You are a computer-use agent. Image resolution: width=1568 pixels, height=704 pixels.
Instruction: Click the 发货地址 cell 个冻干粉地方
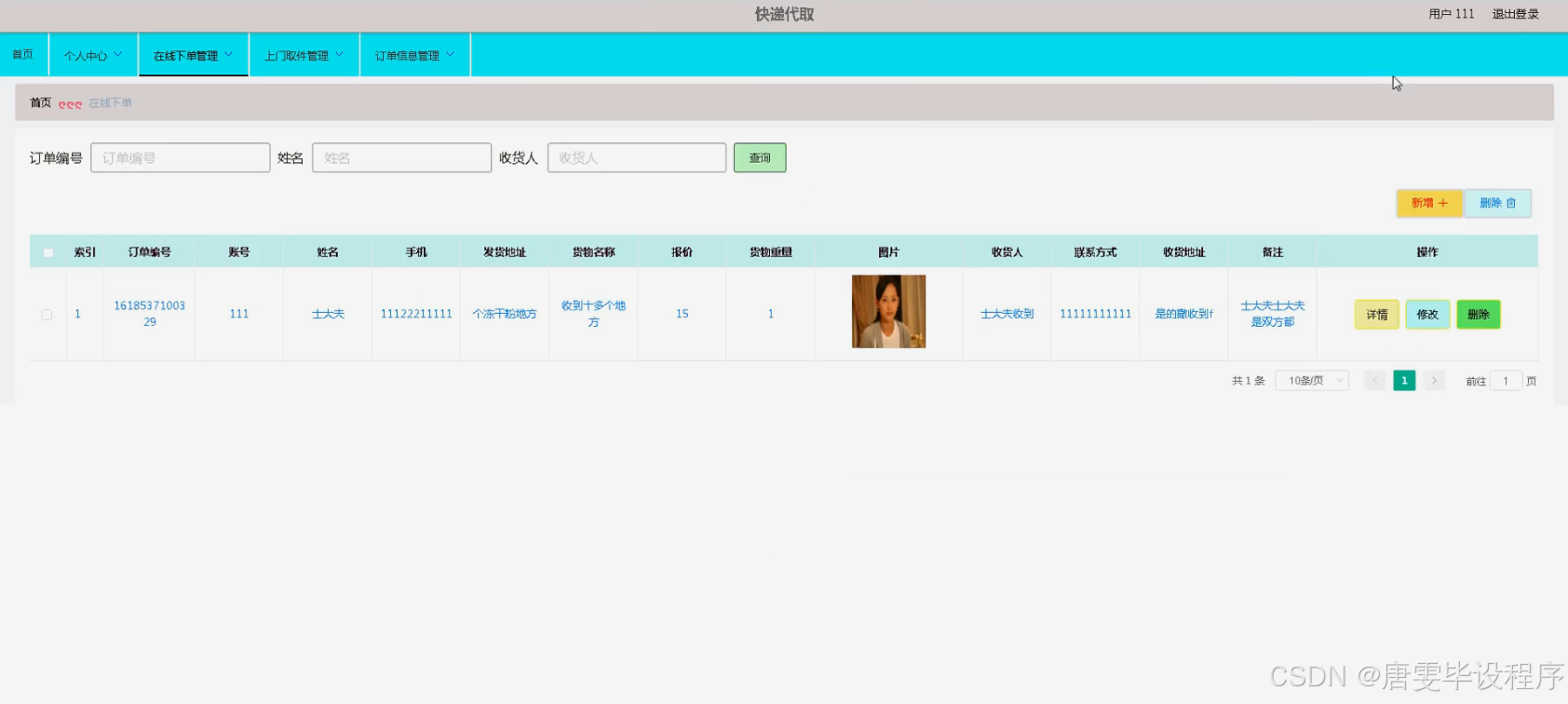click(x=505, y=314)
